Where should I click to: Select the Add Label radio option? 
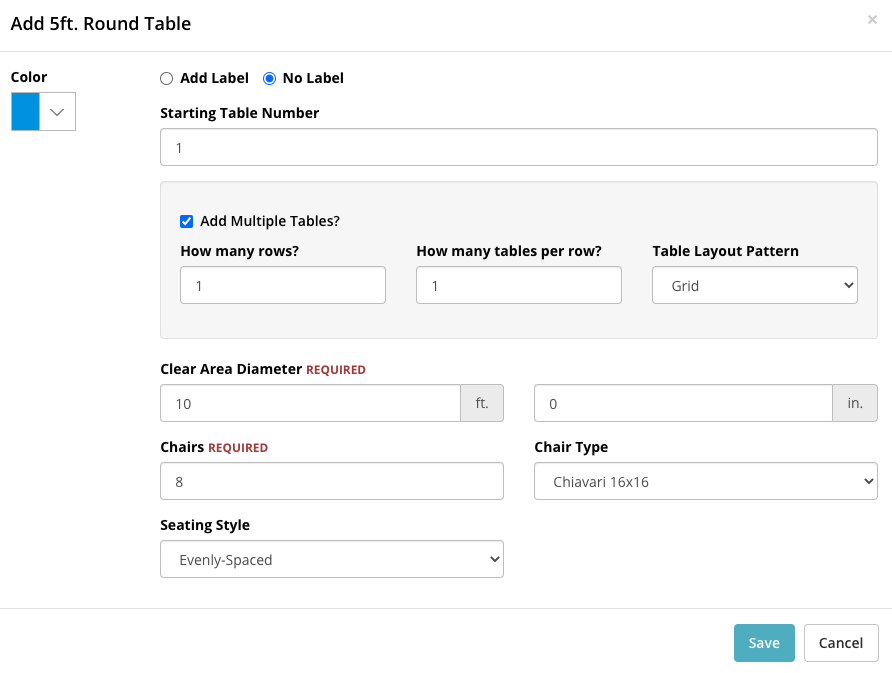click(166, 79)
